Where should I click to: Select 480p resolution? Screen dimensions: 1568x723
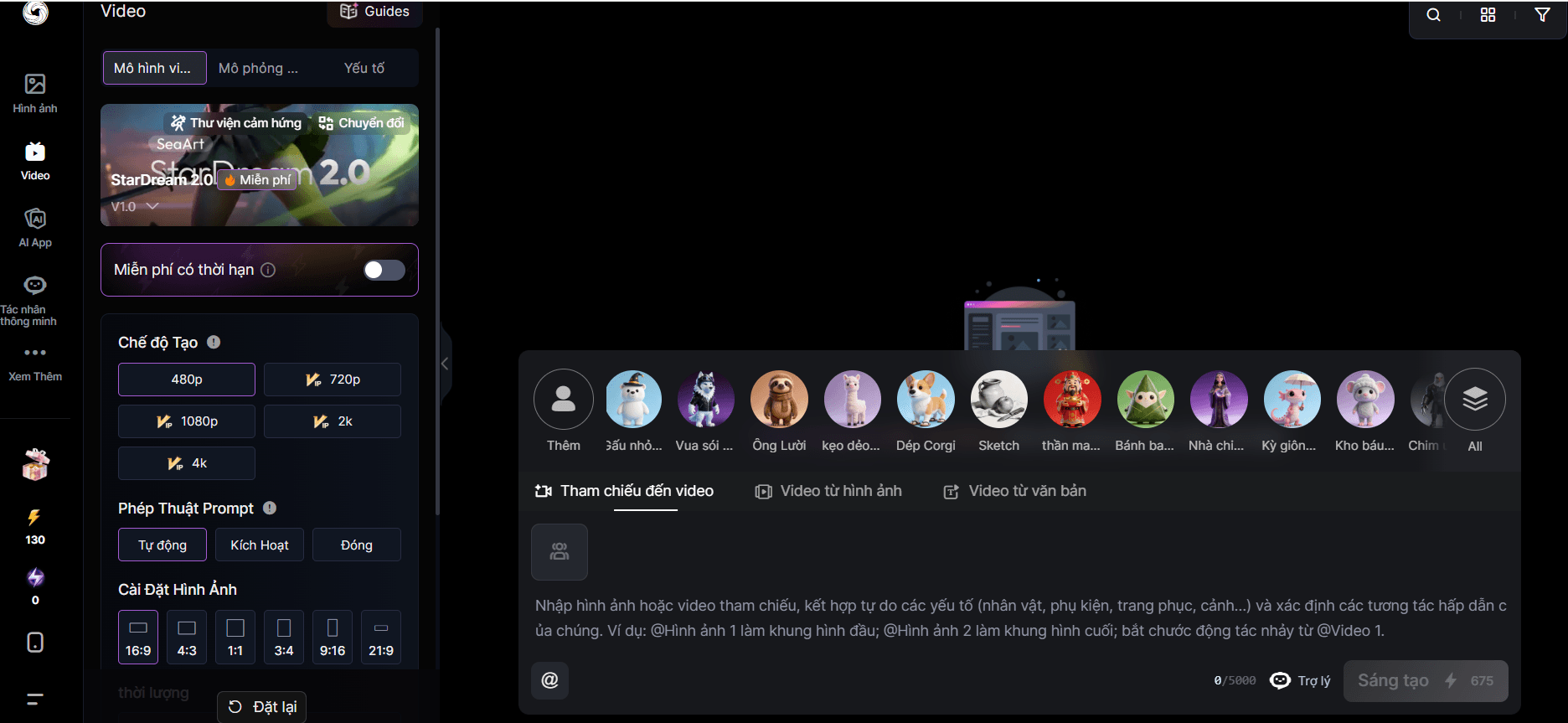click(187, 380)
